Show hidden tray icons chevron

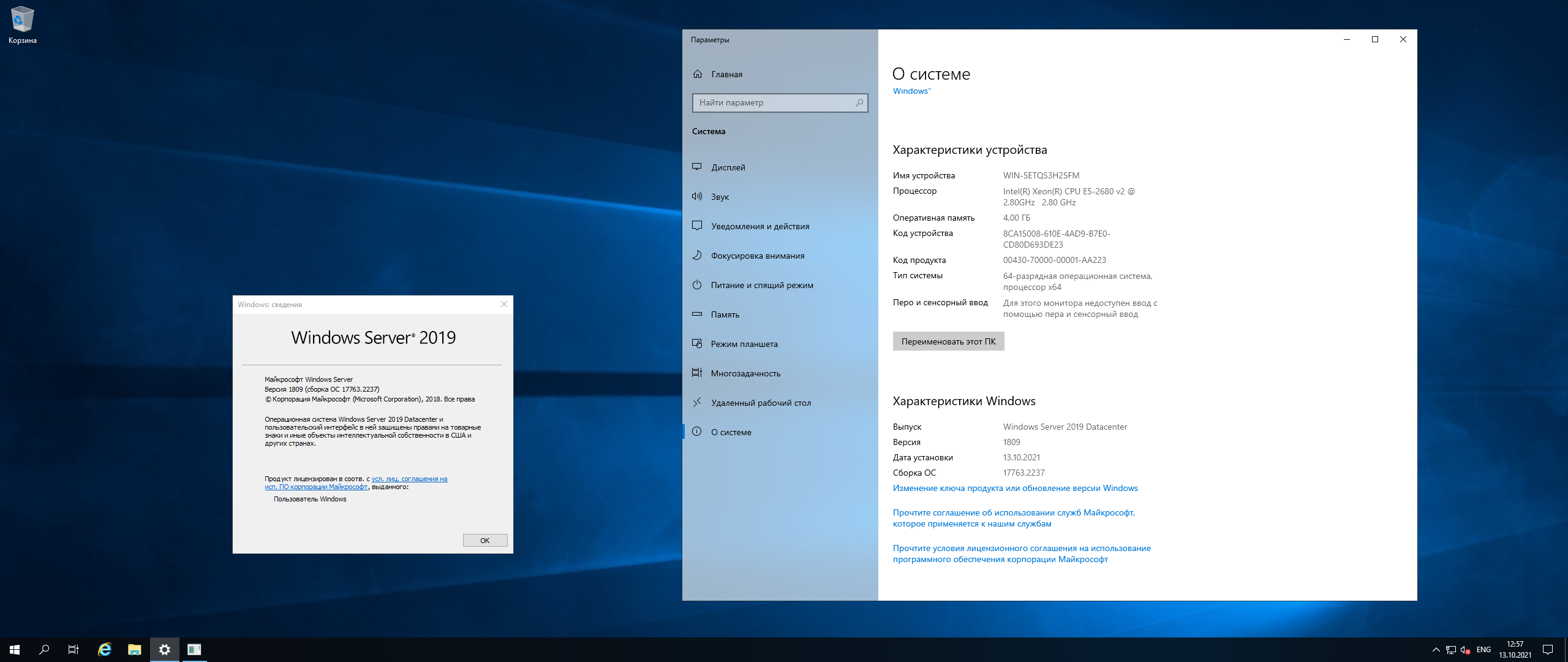coord(1436,650)
